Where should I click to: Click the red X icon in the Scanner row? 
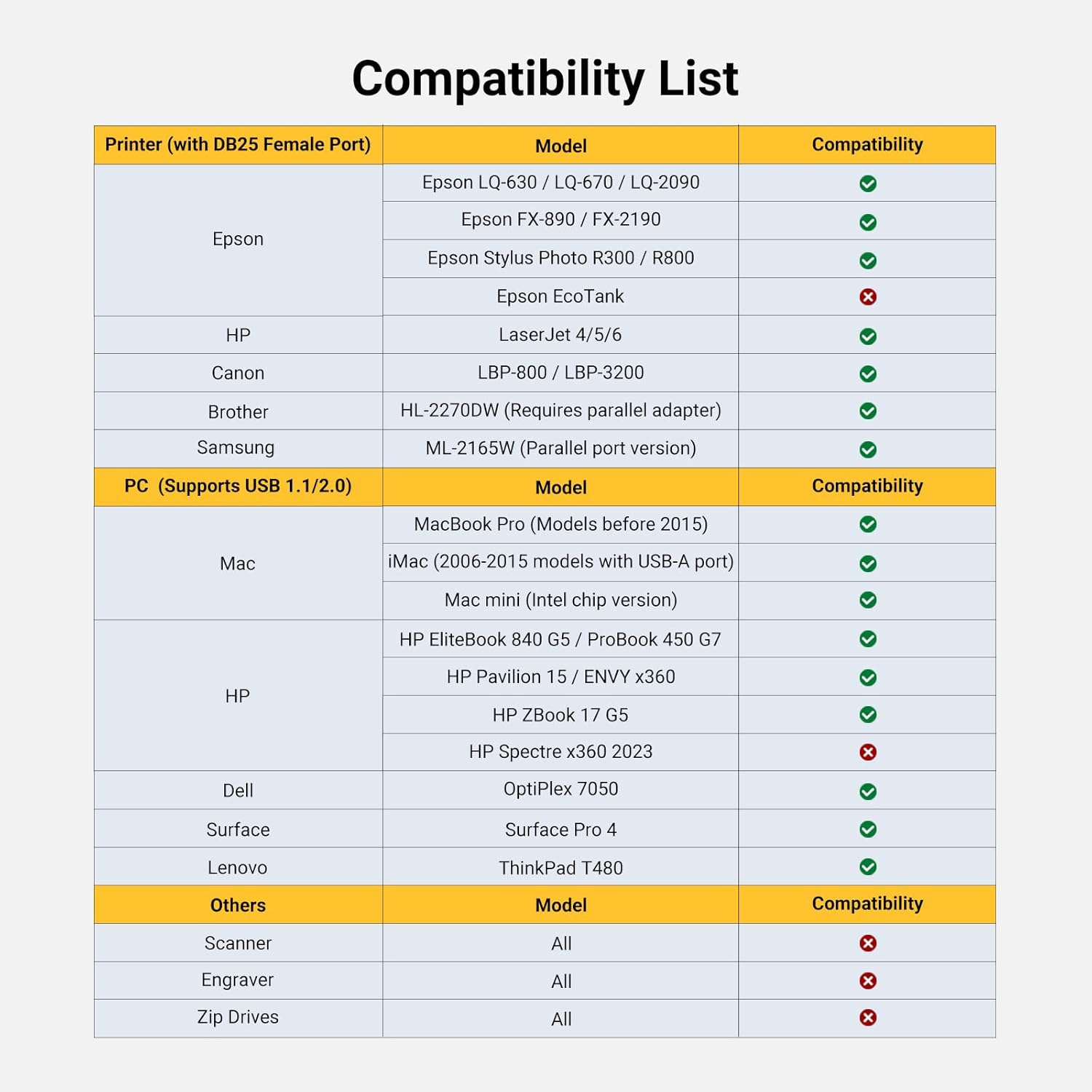(x=868, y=943)
